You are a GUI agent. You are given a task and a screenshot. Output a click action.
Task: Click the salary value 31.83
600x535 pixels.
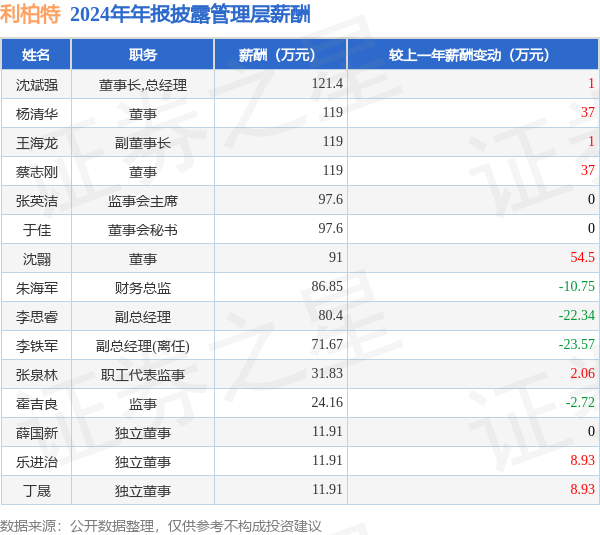coord(327,374)
